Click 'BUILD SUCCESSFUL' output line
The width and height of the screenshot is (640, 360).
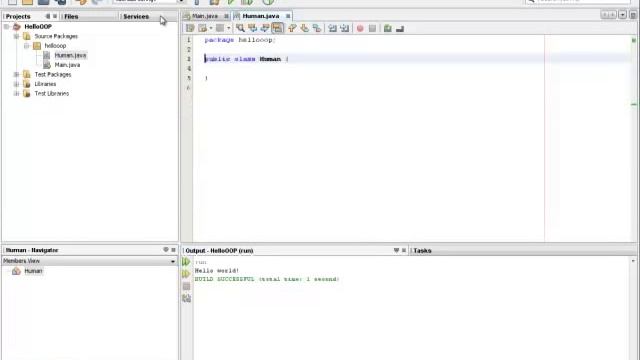[x=267, y=279]
